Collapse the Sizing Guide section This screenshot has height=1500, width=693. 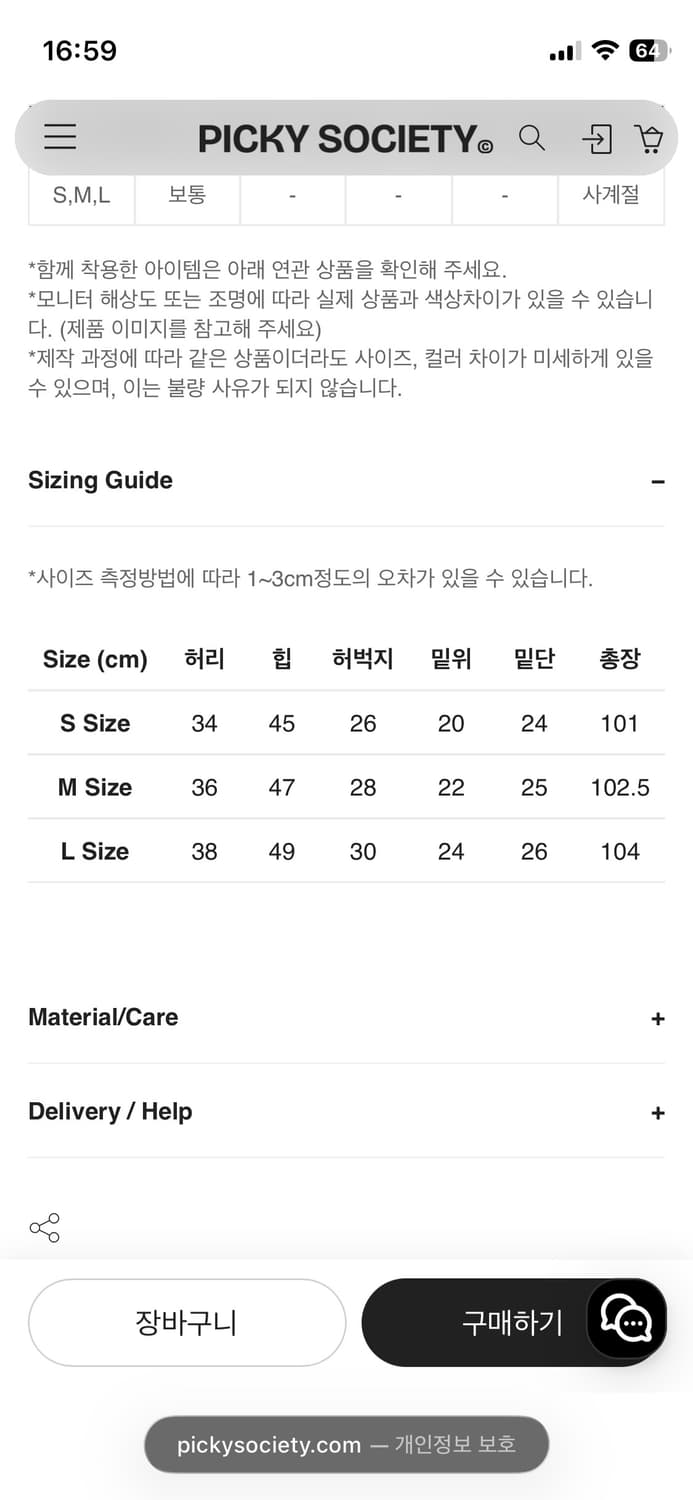click(x=658, y=482)
